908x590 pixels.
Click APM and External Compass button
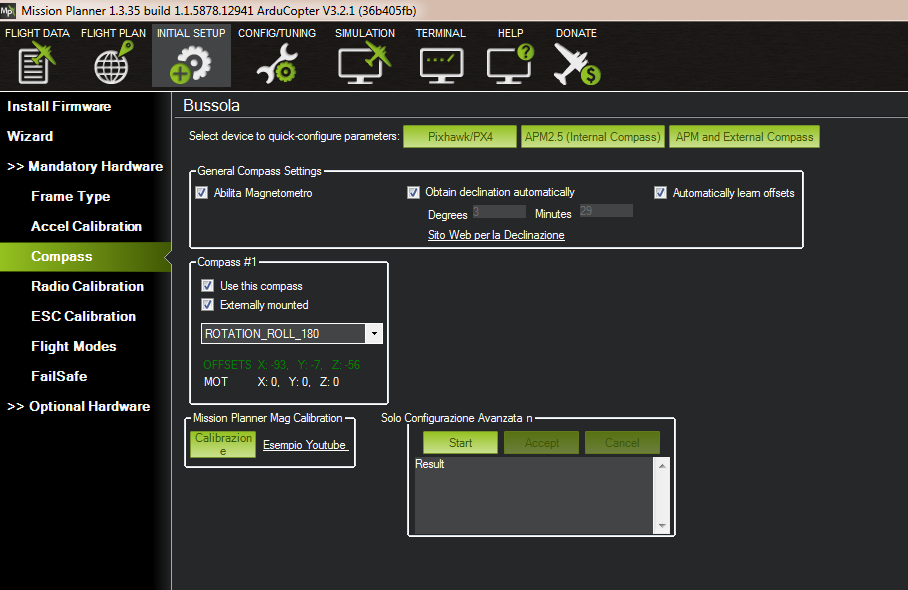pos(744,137)
